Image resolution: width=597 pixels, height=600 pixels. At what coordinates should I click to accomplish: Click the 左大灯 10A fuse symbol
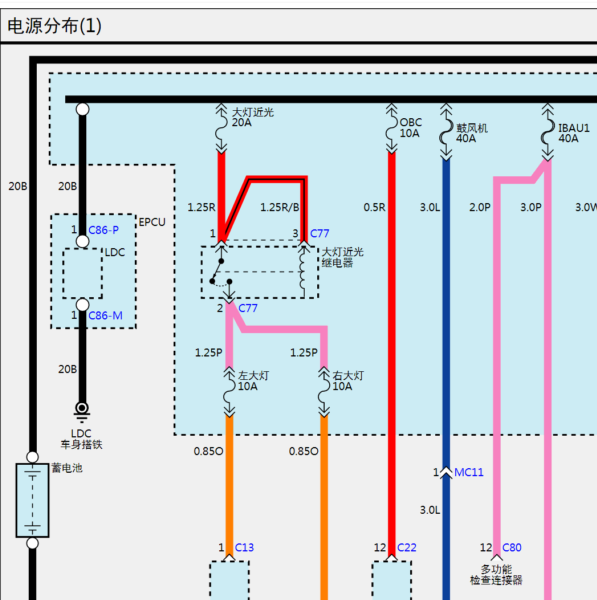coord(229,391)
